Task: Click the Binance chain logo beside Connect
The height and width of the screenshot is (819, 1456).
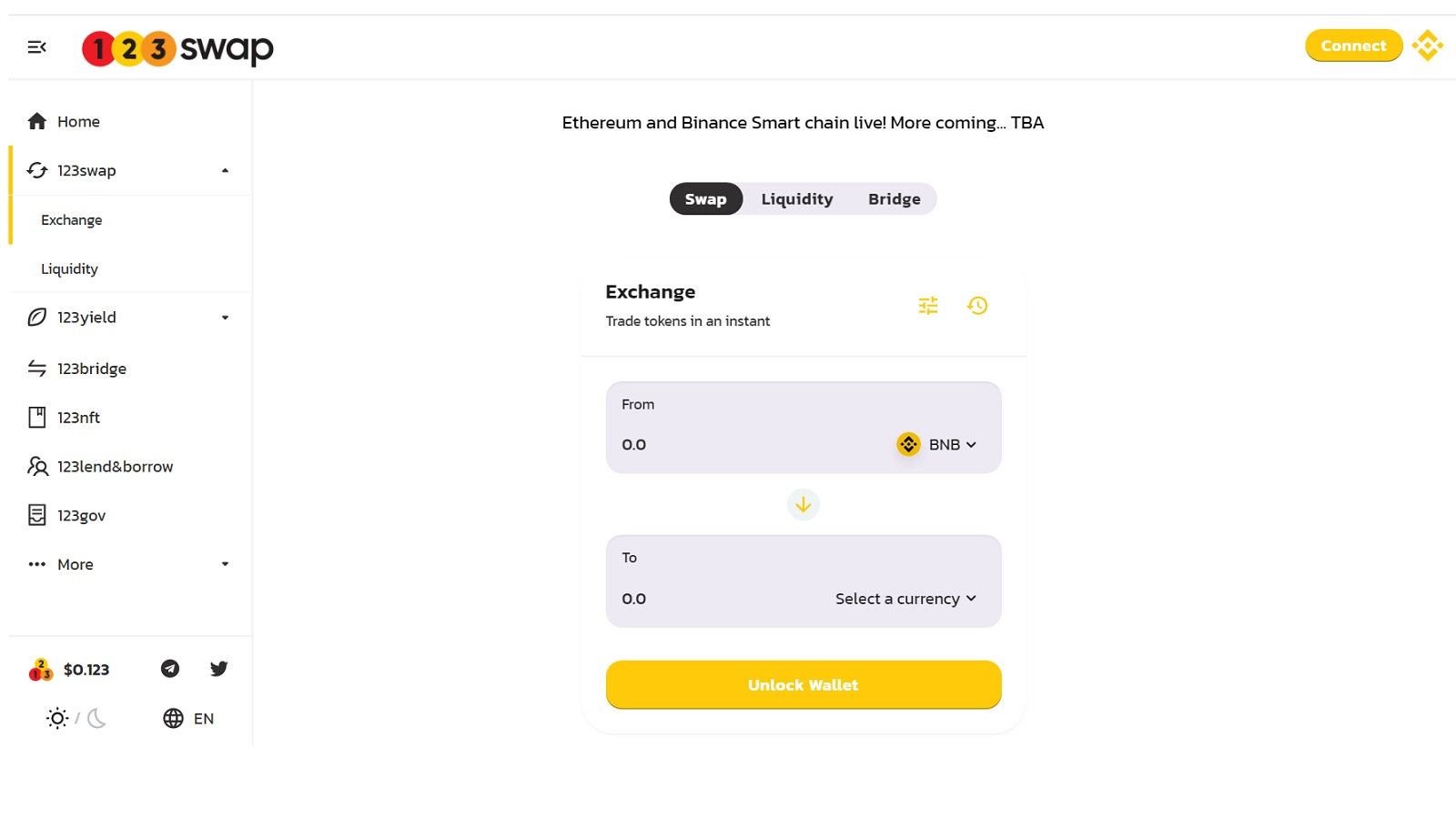Action: 1428,45
